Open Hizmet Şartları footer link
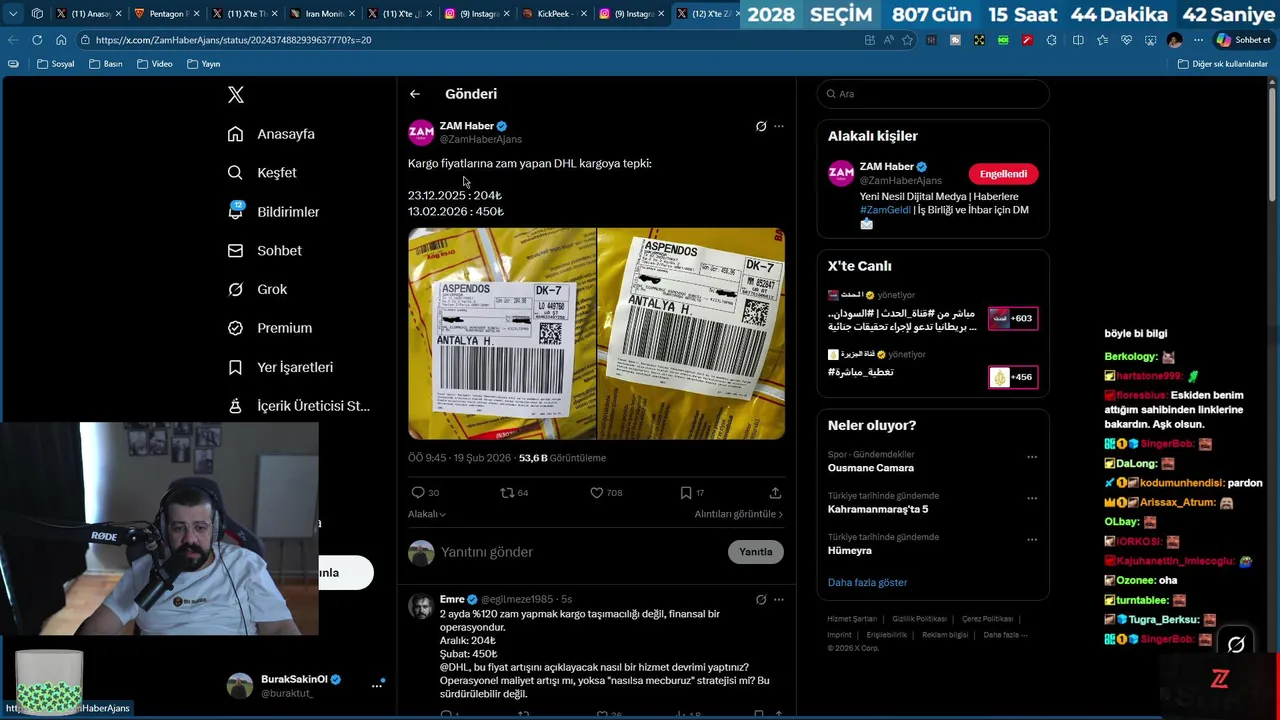The width and height of the screenshot is (1280, 720). pos(852,619)
